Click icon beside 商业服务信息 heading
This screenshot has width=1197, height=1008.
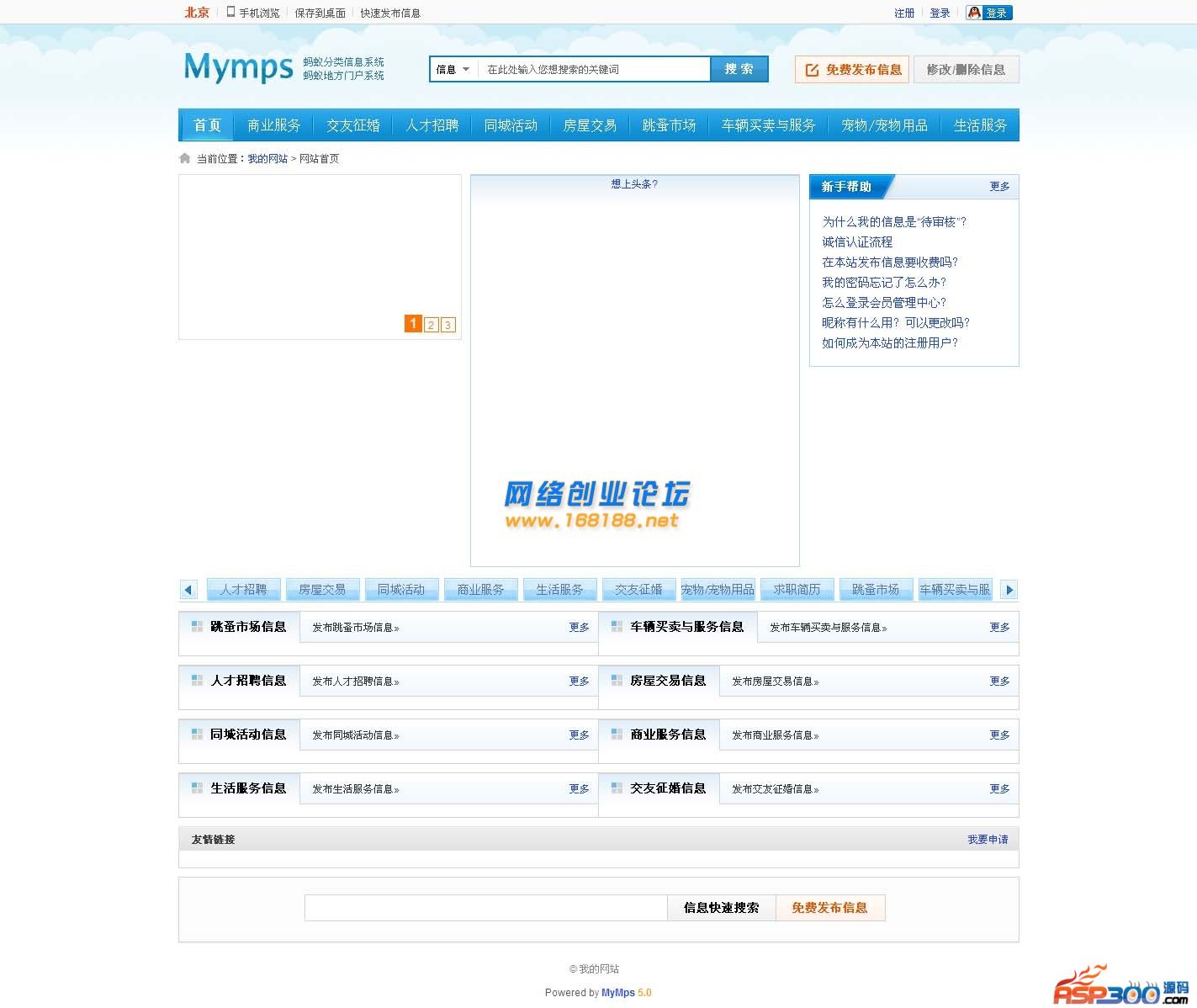coord(617,734)
